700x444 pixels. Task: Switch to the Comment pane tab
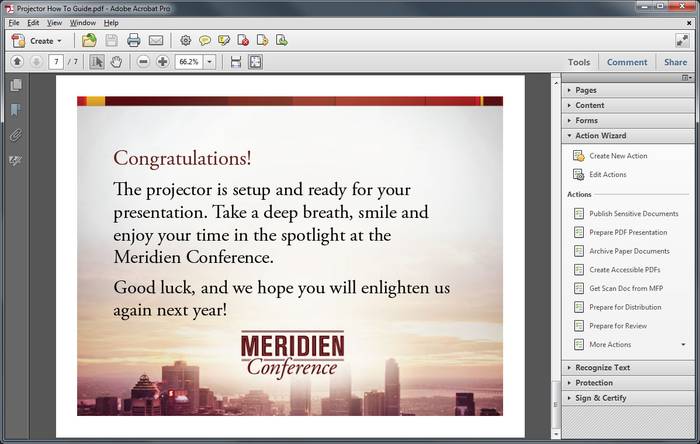(627, 62)
